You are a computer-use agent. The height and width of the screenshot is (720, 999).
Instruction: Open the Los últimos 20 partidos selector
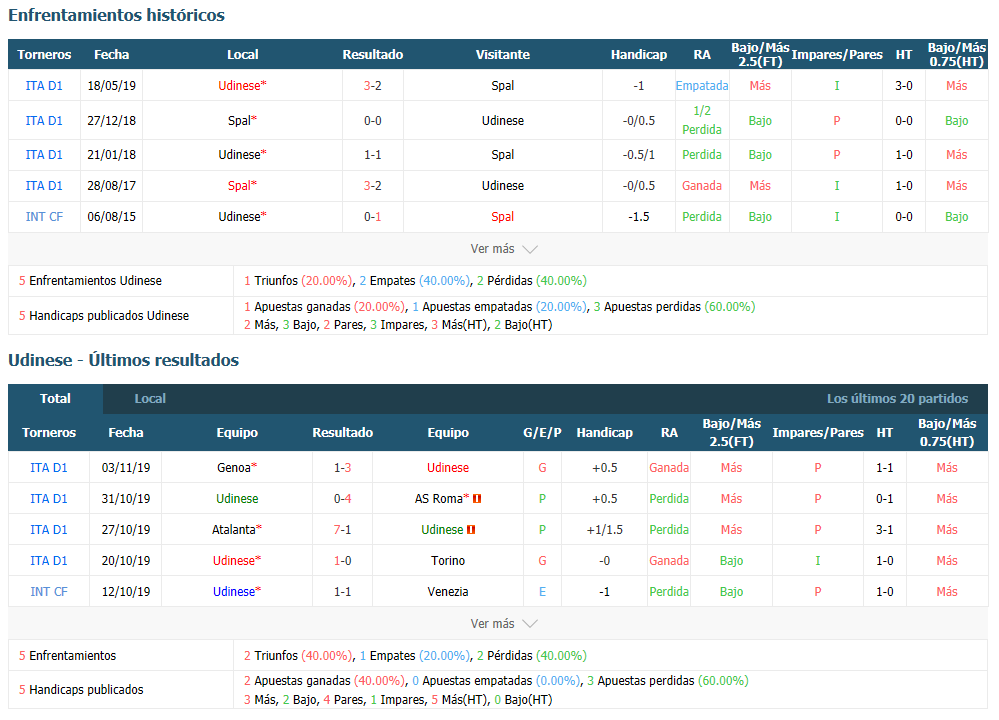[x=897, y=399]
